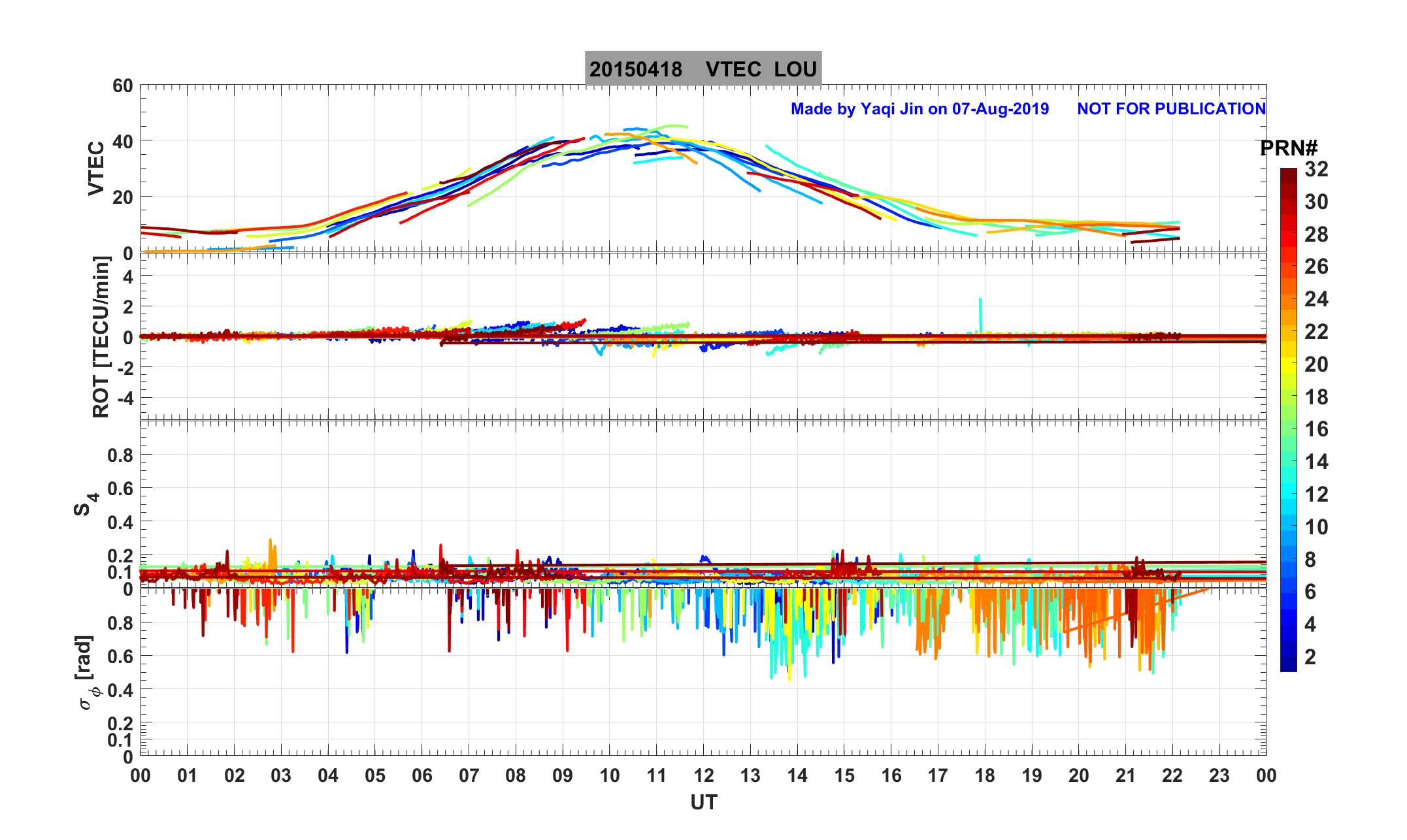This screenshot has width=1407, height=840.
Task: Click the sigma phi [rad] axis label
Action: tap(88, 673)
